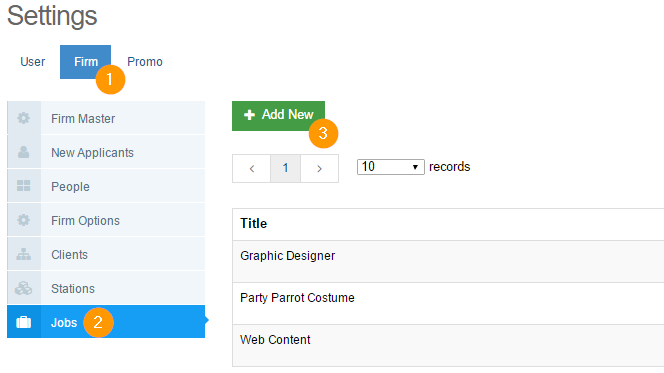
Task: Click the Firm Master gear icon
Action: coord(24,118)
